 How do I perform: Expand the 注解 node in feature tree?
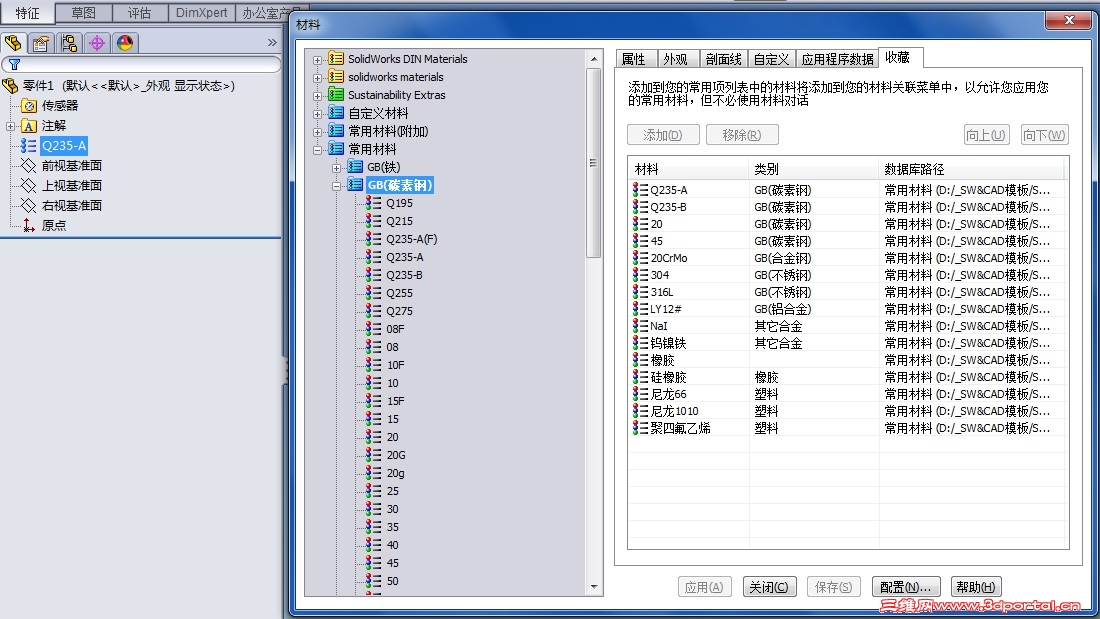click(x=10, y=126)
